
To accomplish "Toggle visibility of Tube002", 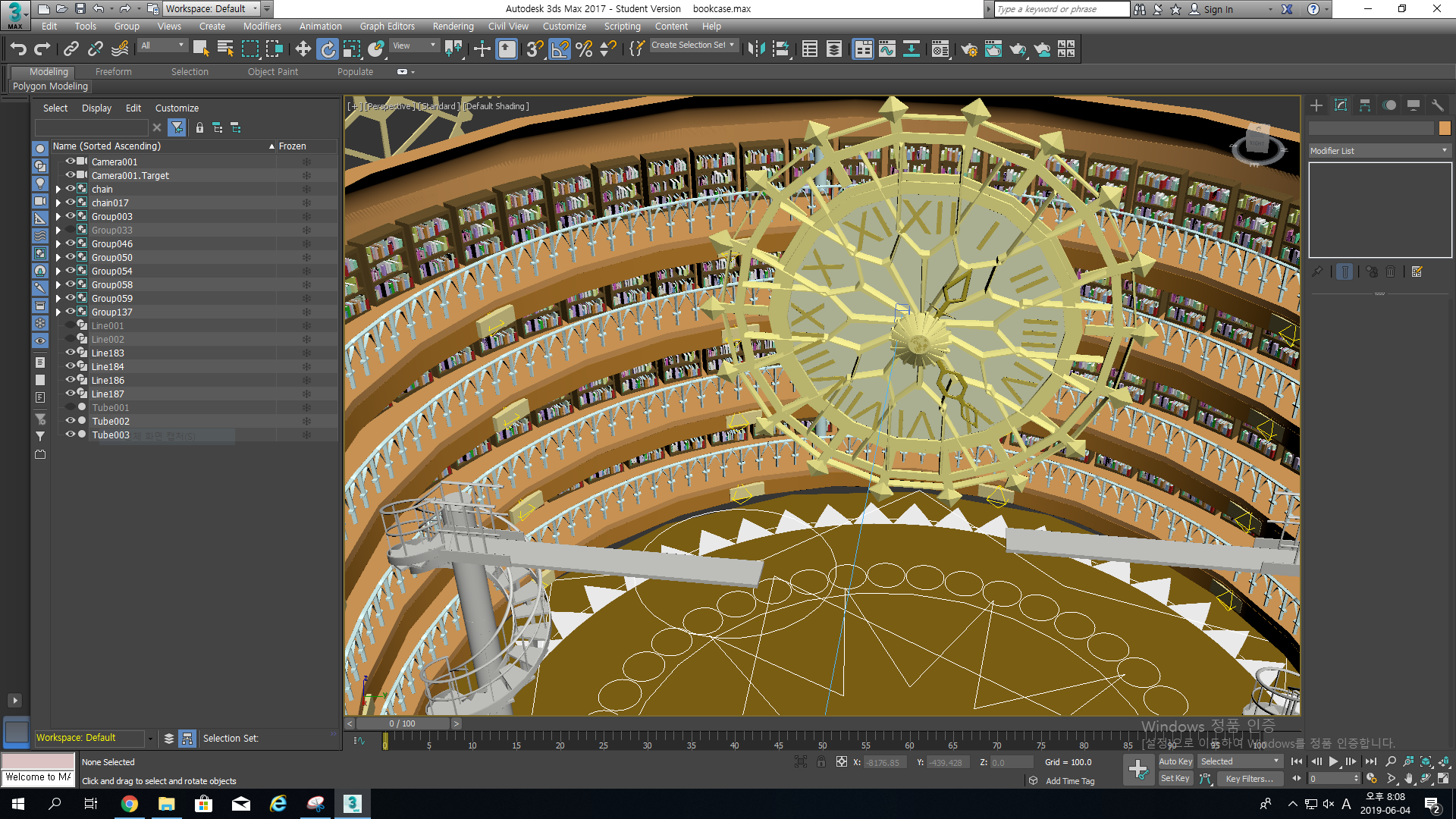I will (x=71, y=421).
